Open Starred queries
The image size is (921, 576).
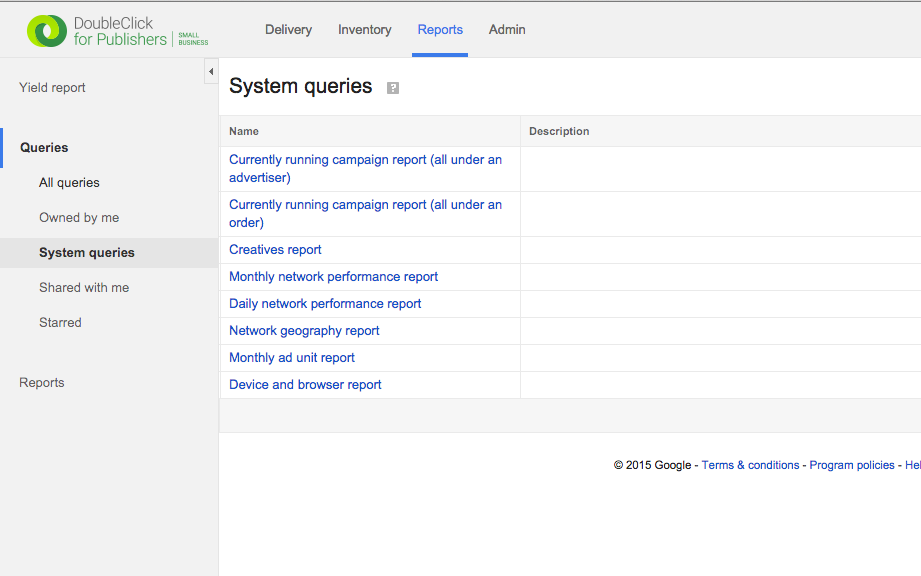point(60,323)
